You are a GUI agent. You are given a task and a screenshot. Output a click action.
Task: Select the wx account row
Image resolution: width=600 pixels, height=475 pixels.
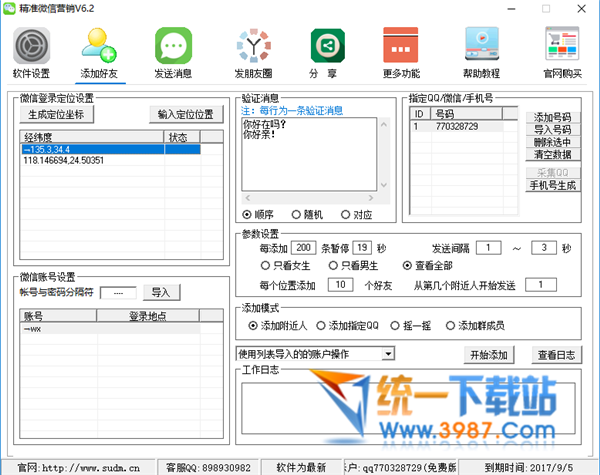(111, 329)
